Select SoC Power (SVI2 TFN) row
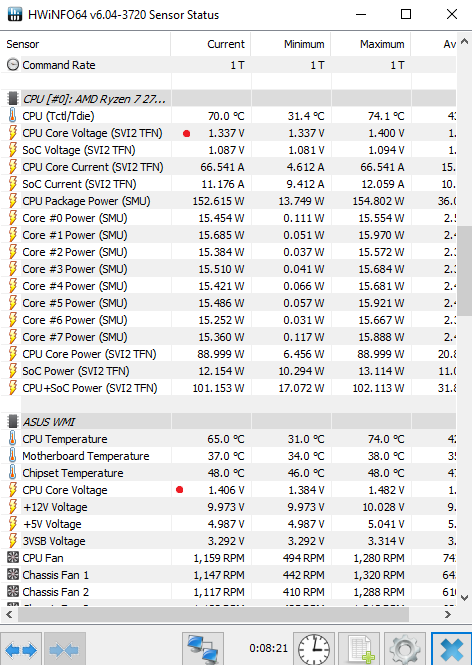472x665 pixels. (228, 371)
